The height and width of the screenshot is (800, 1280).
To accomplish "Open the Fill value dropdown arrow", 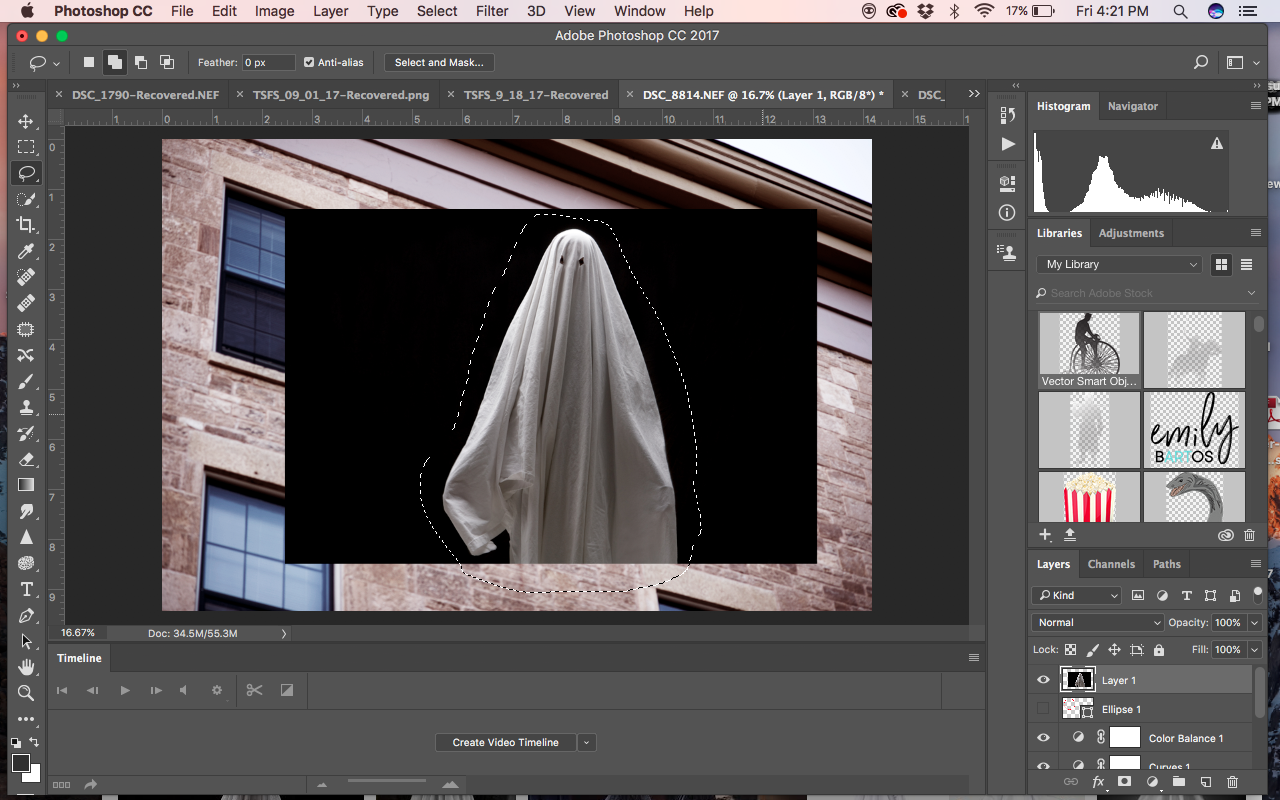I will pyautogui.click(x=1254, y=650).
